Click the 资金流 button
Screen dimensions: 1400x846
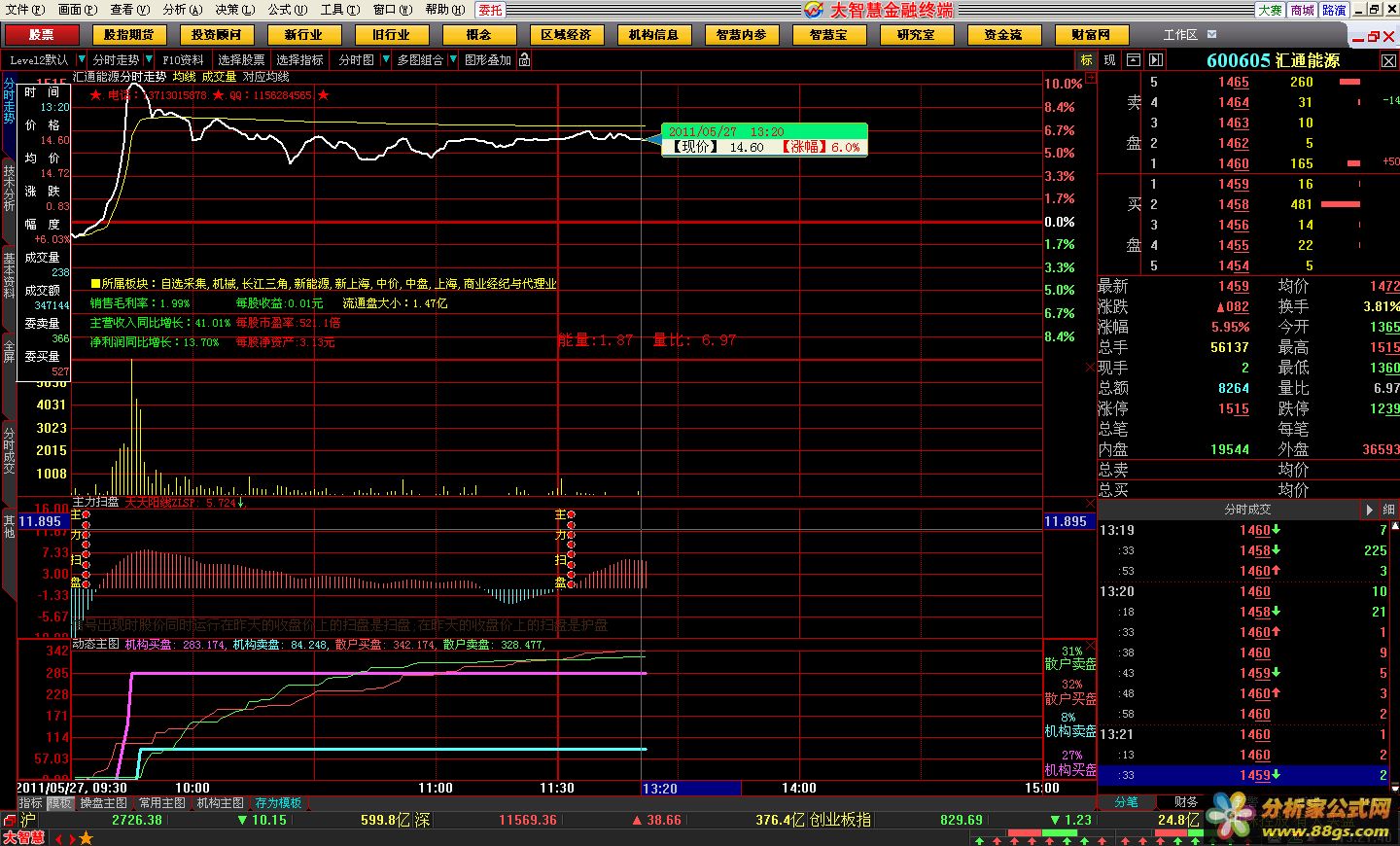(x=1003, y=34)
